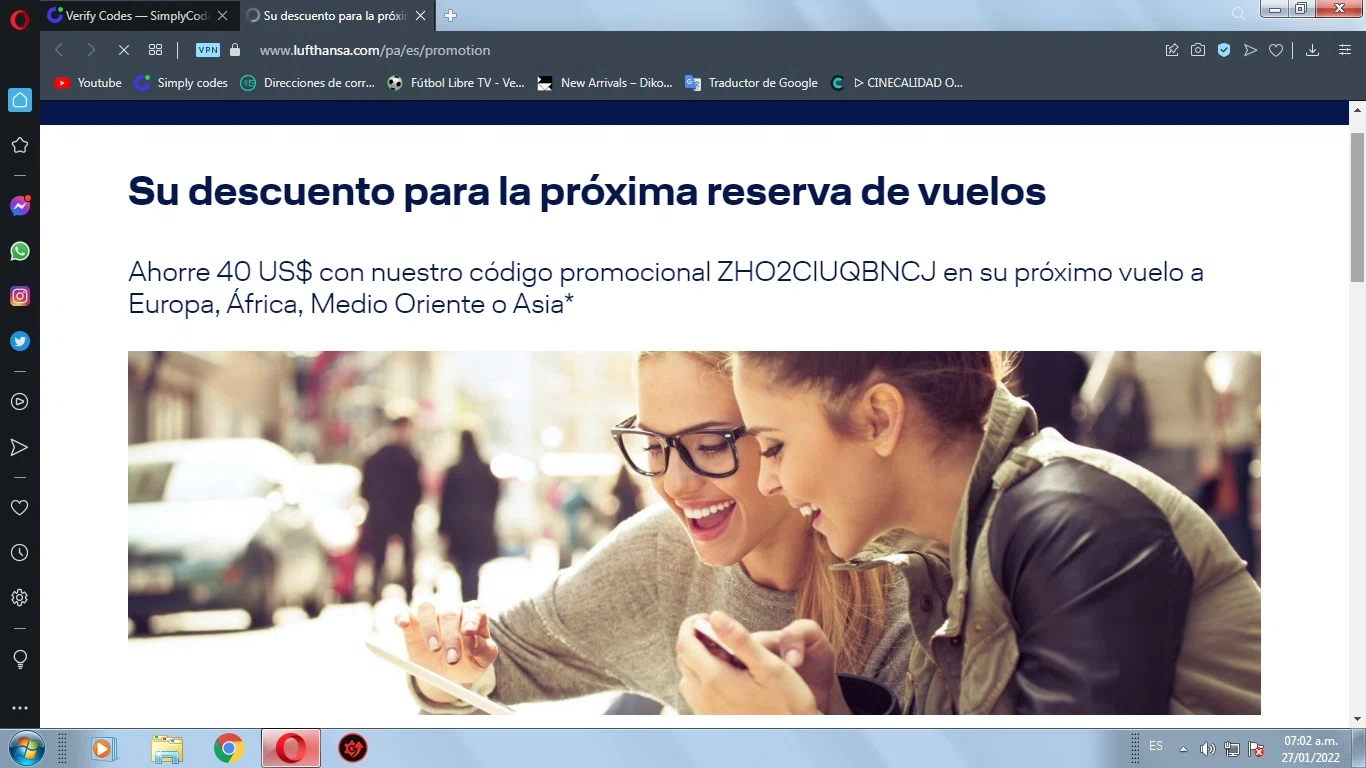1366x768 pixels.
Task: Click the scrollbar up arrow
Action: pyautogui.click(x=1357, y=109)
